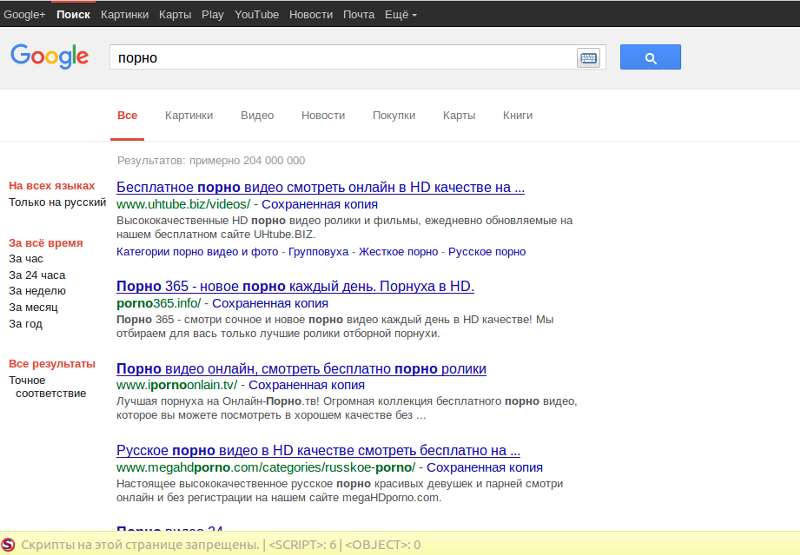Image resolution: width=800 pixels, height=555 pixels.
Task: Open Сохраненная копия for the onlain.tv result
Action: 306,385
